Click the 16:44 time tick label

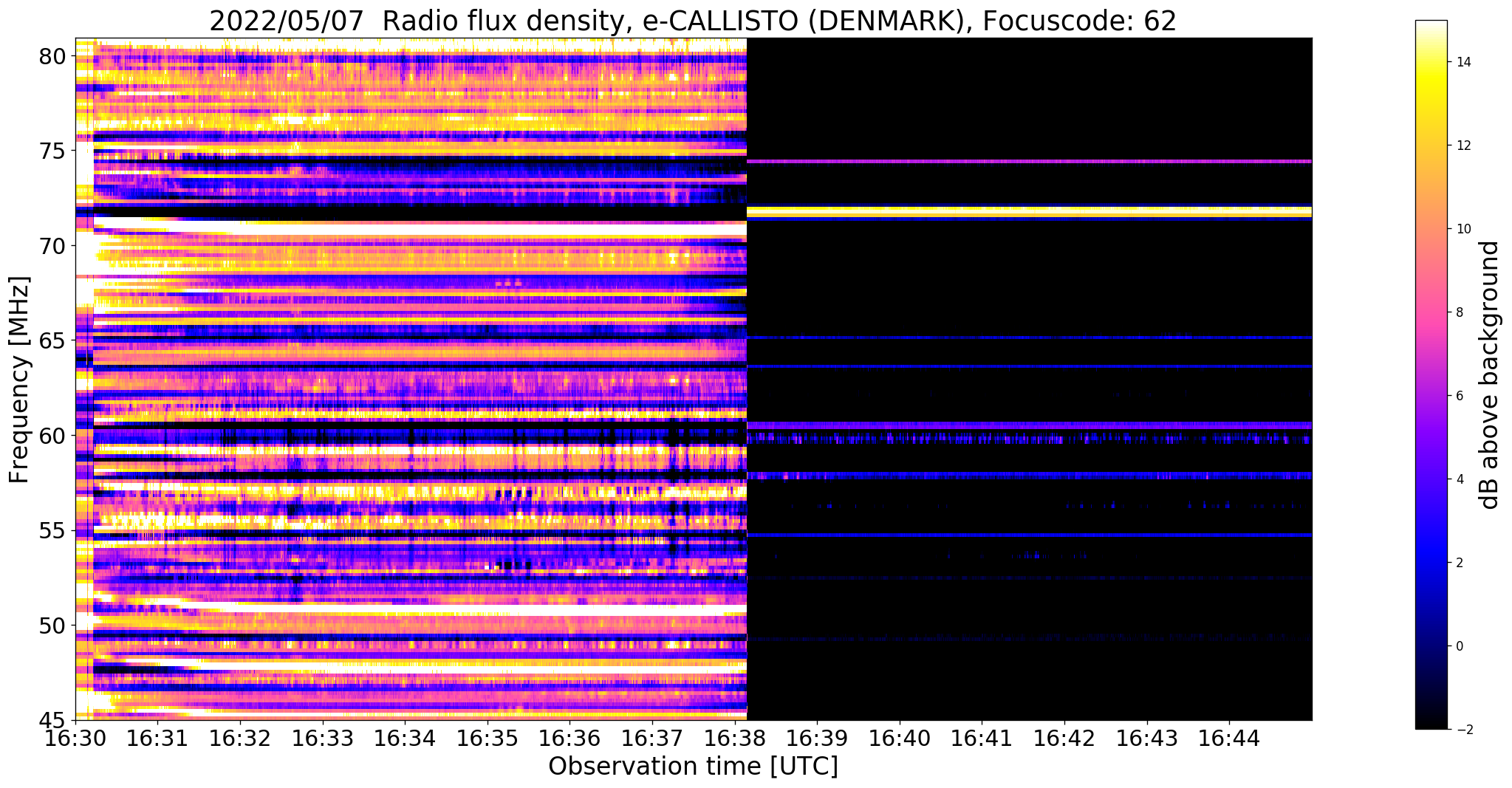coord(1229,739)
